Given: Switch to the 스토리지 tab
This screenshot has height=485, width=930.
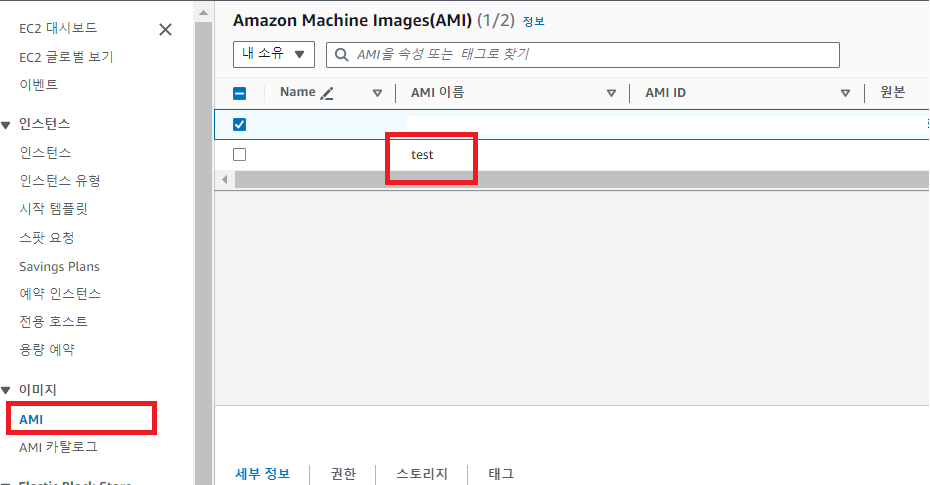Looking at the screenshot, I should click(x=422, y=474).
